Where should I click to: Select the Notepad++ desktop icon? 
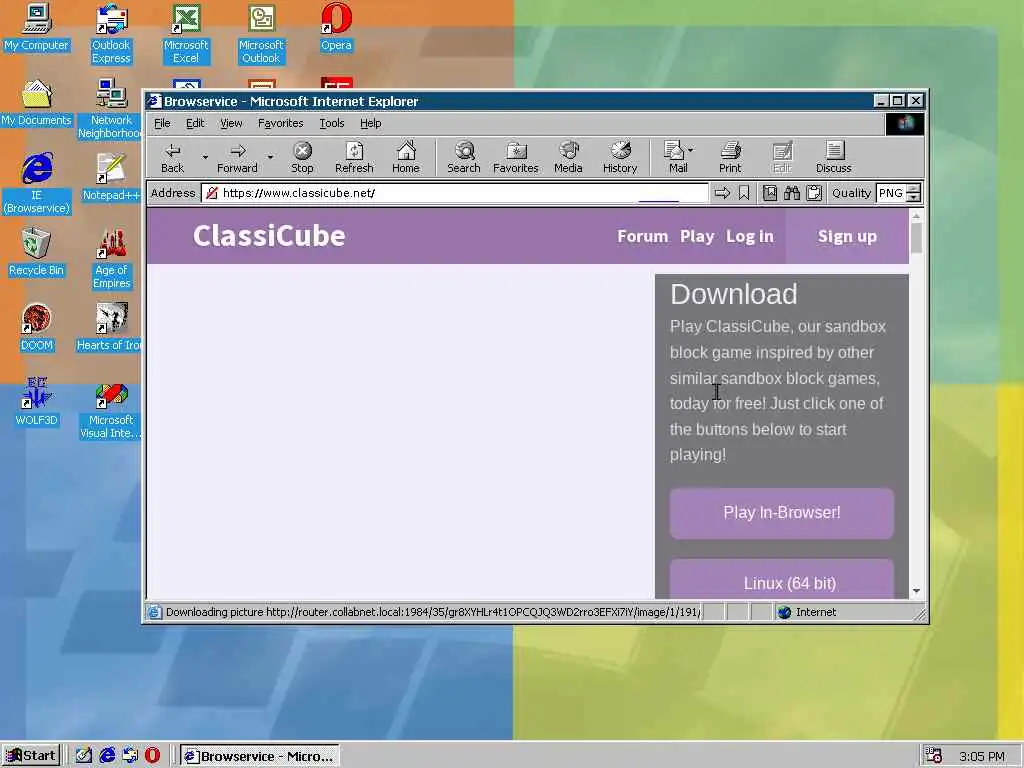point(111,178)
